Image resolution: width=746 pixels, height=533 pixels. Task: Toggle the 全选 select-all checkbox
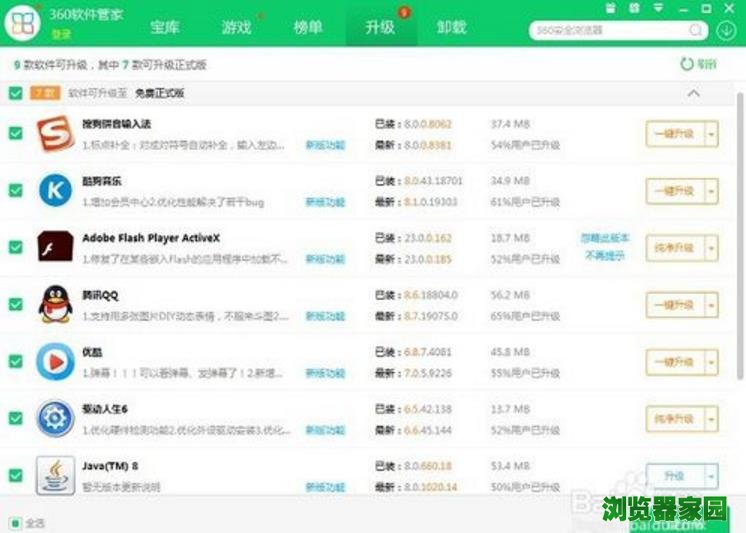point(15,522)
